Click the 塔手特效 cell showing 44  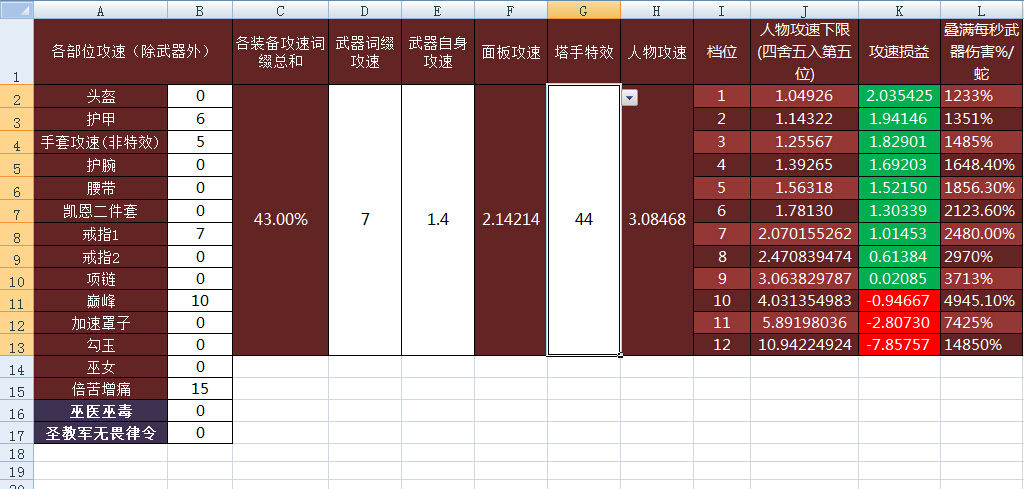click(x=584, y=220)
